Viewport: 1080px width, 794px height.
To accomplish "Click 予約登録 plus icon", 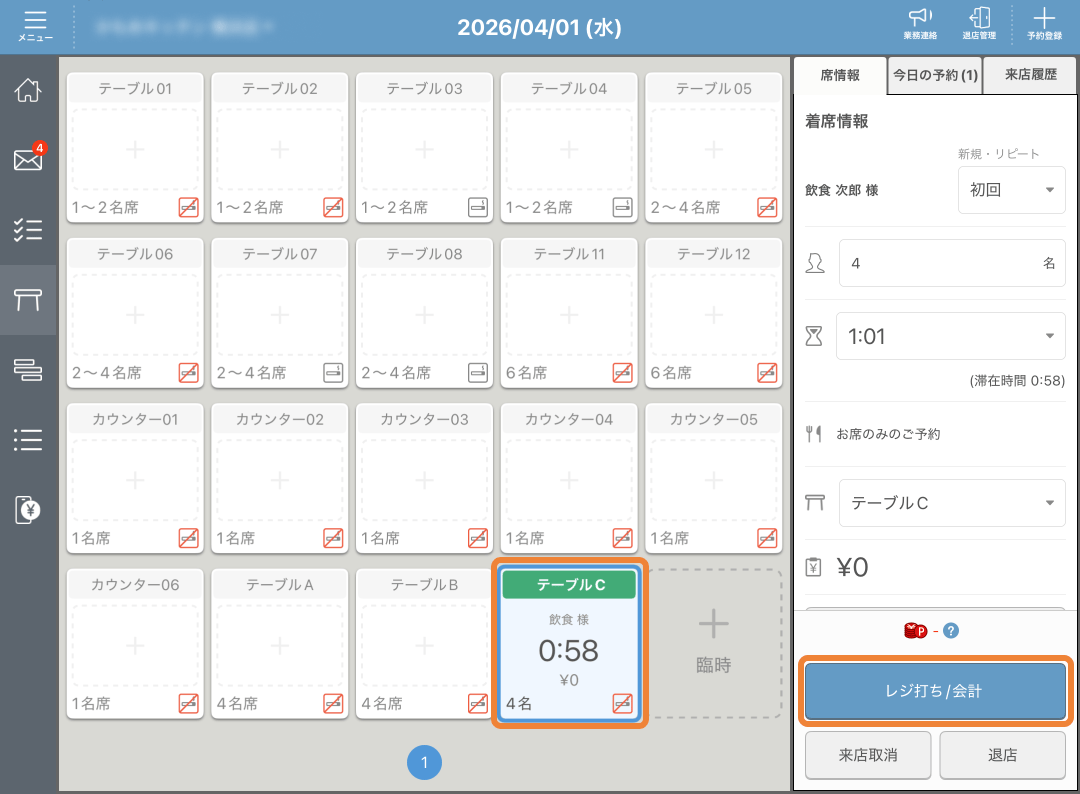I will coord(1043,24).
